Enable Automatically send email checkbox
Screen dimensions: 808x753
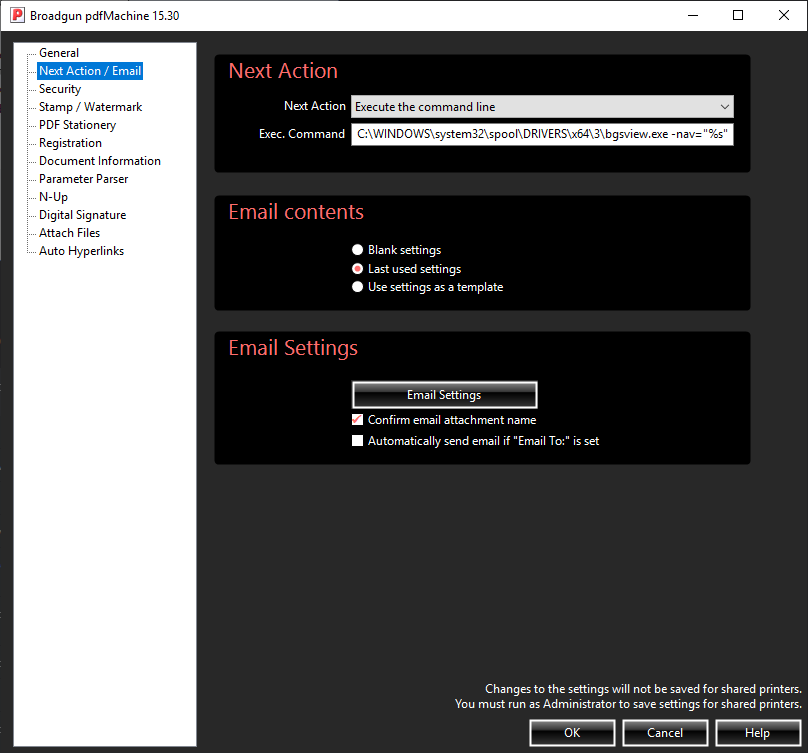tap(358, 441)
